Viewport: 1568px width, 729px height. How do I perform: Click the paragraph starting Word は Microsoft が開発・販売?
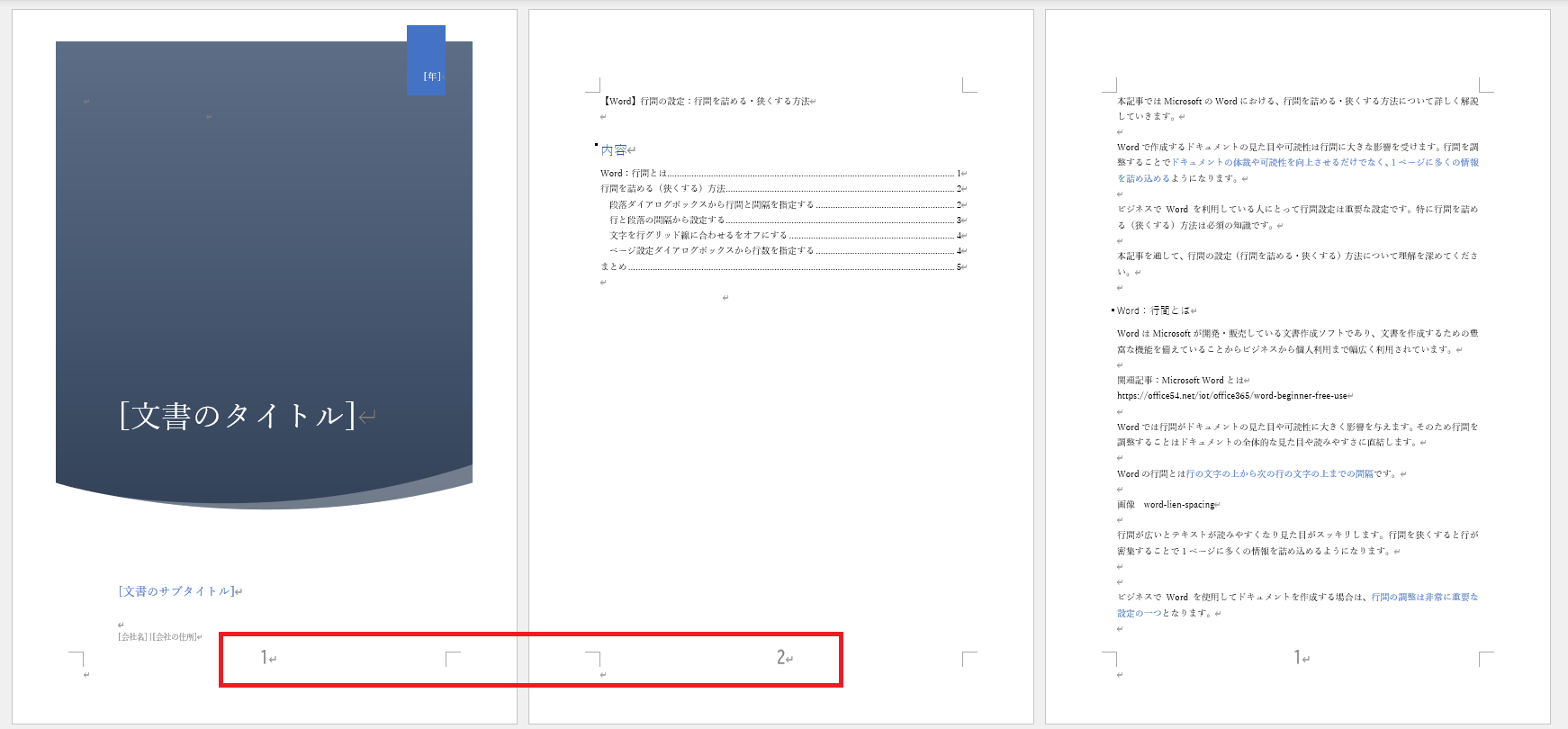pyautogui.click(x=1298, y=341)
